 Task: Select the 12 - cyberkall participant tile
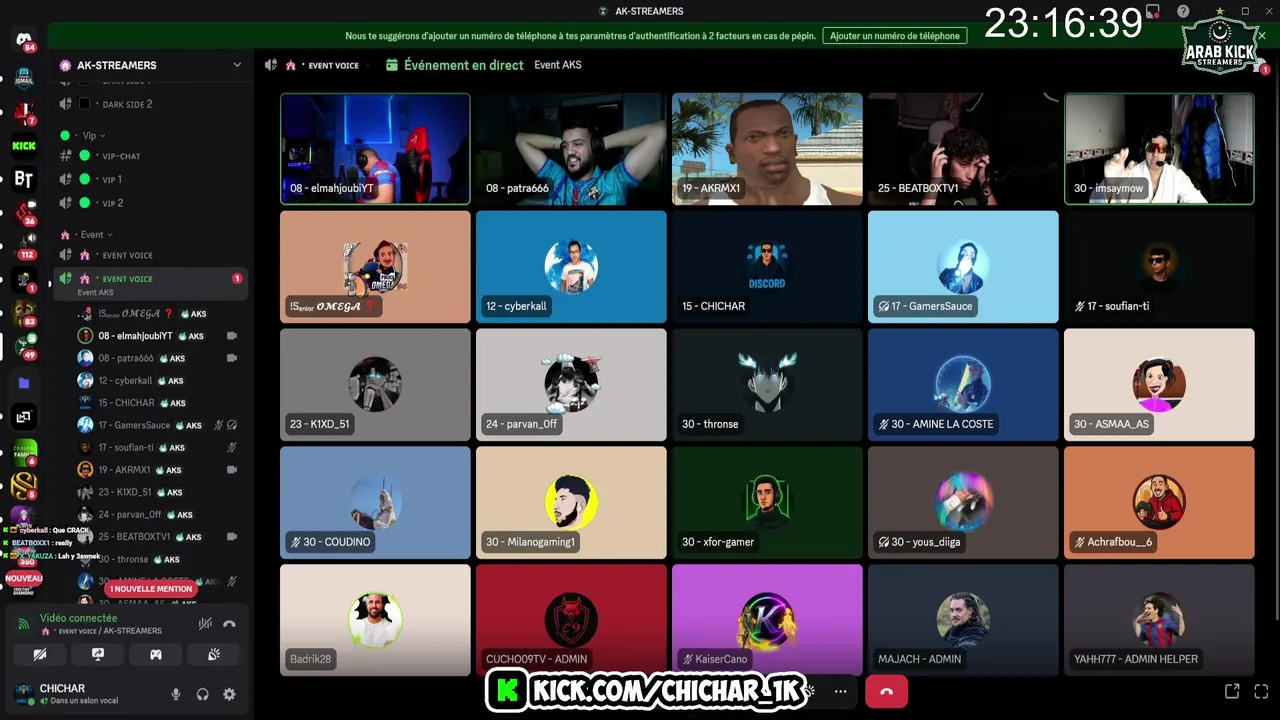[x=571, y=267]
